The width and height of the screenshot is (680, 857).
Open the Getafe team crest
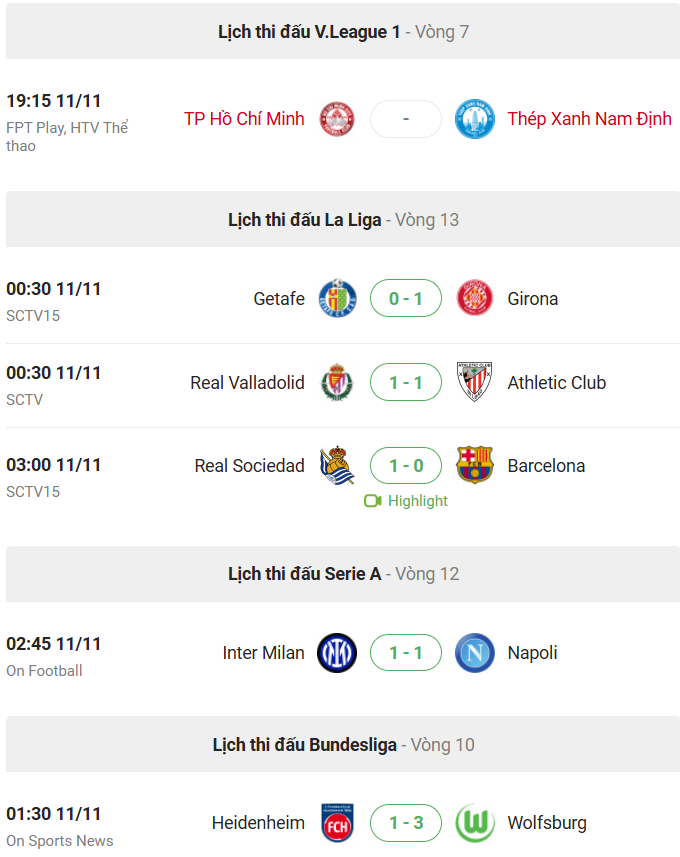[337, 298]
